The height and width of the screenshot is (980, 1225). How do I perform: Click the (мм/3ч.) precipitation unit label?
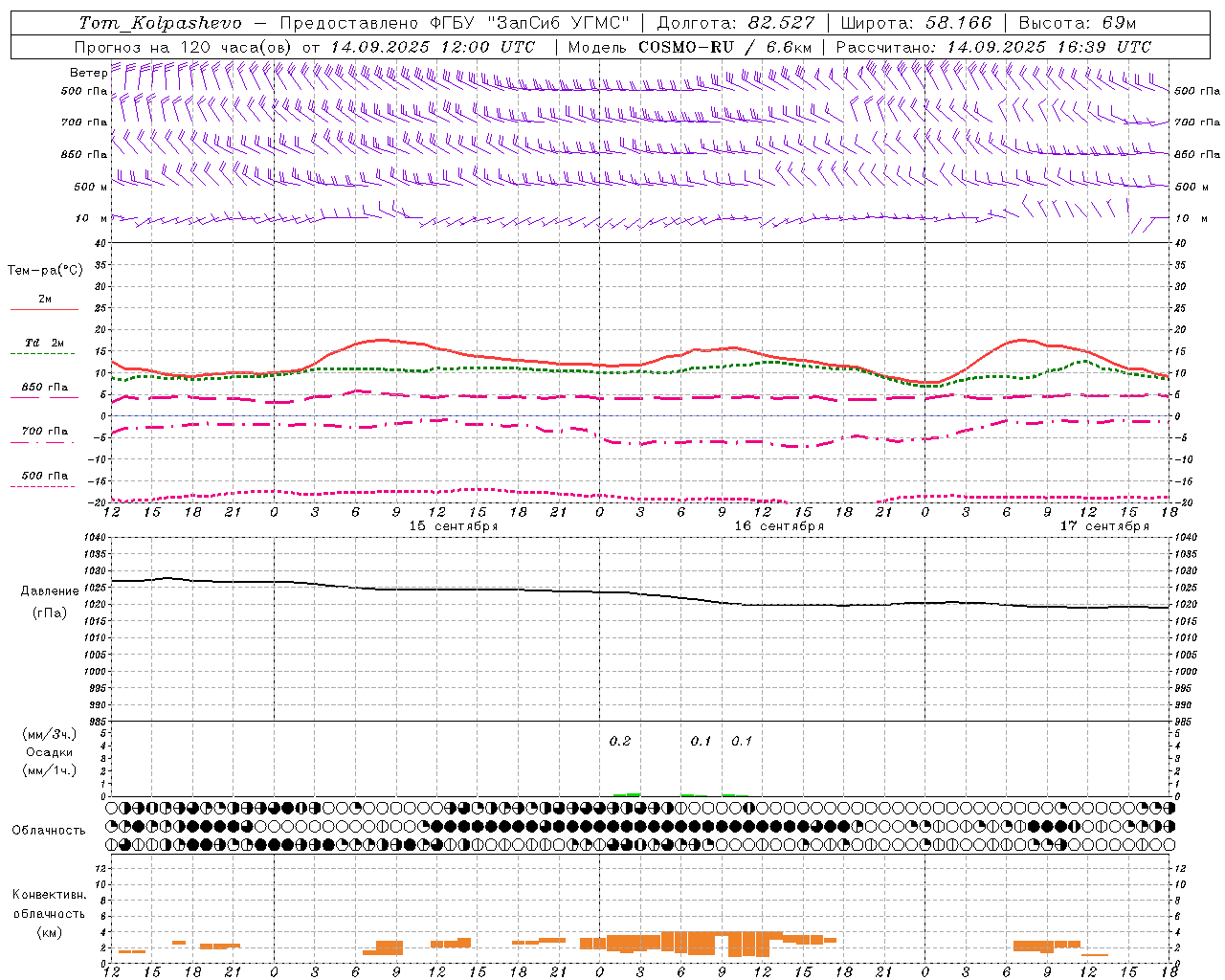click(x=50, y=734)
